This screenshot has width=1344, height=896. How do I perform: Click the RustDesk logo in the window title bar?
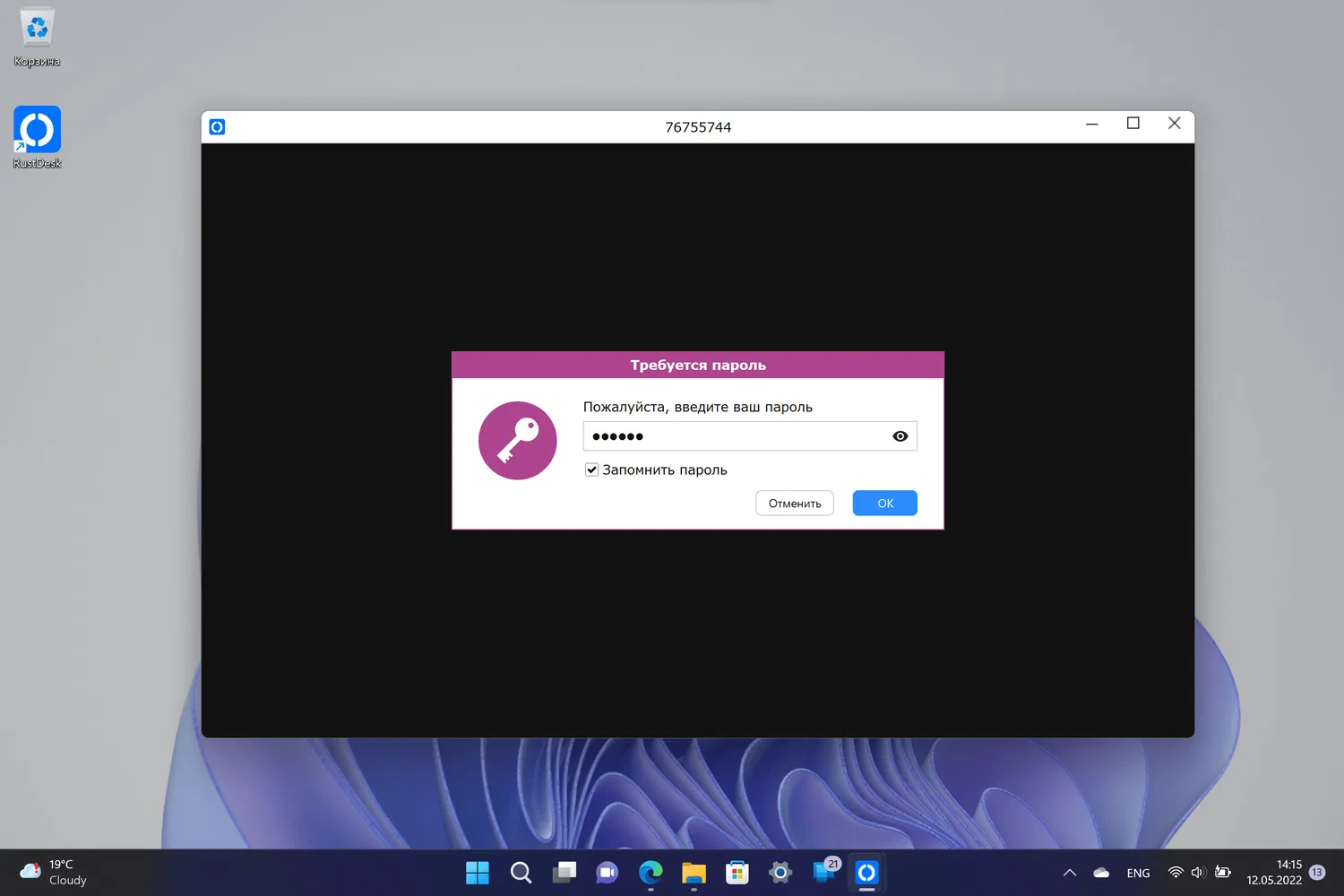[x=217, y=127]
